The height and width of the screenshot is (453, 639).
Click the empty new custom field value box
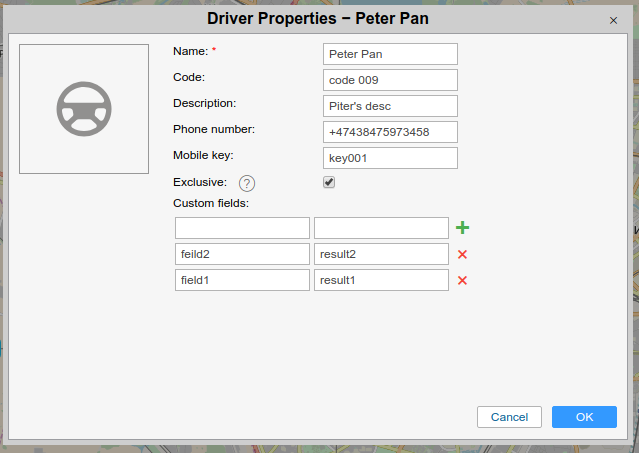tap(381, 228)
